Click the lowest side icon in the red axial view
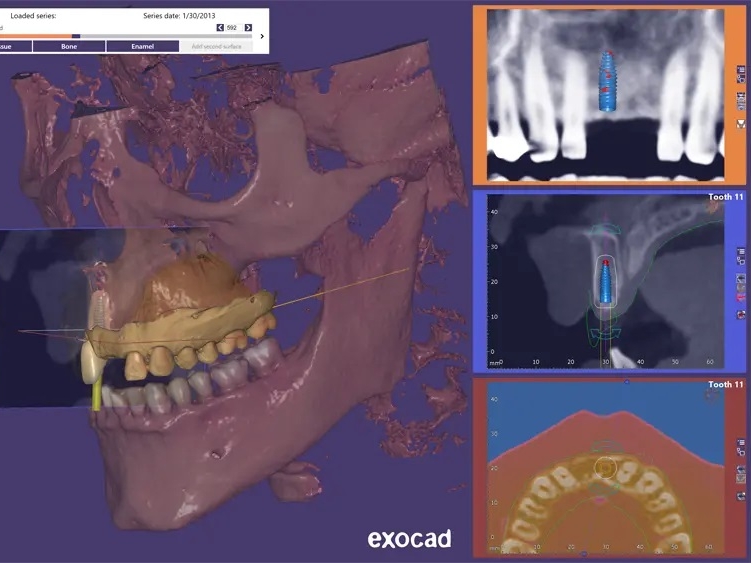 (741, 494)
